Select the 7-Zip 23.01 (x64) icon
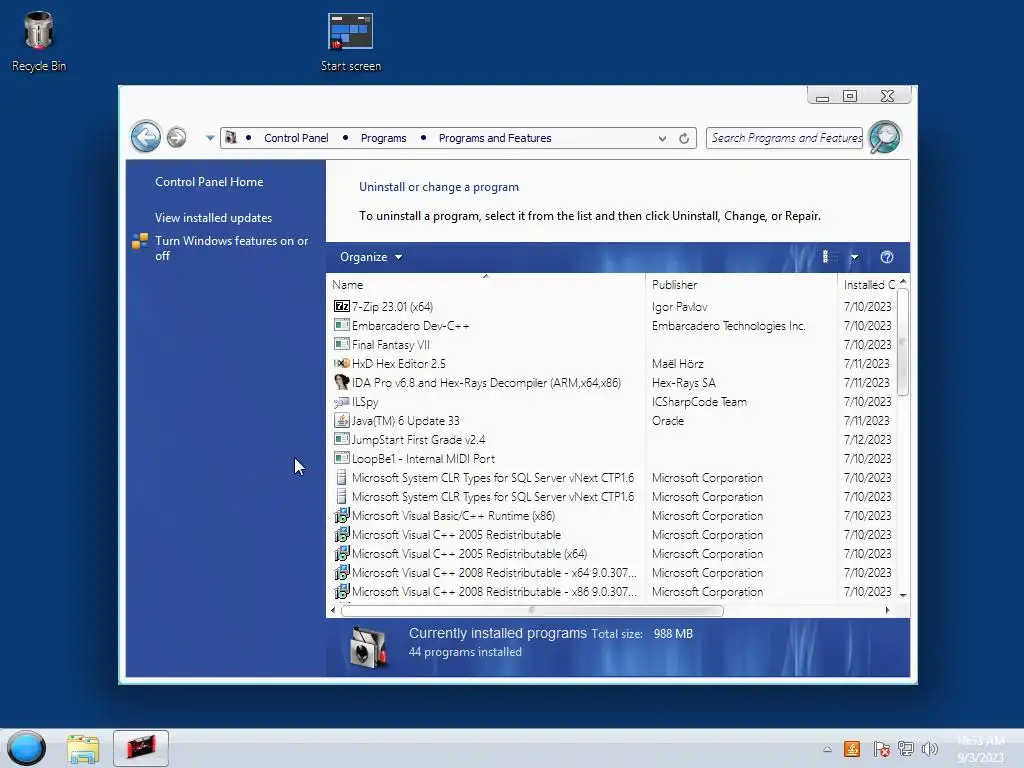1024x768 pixels. pos(342,306)
